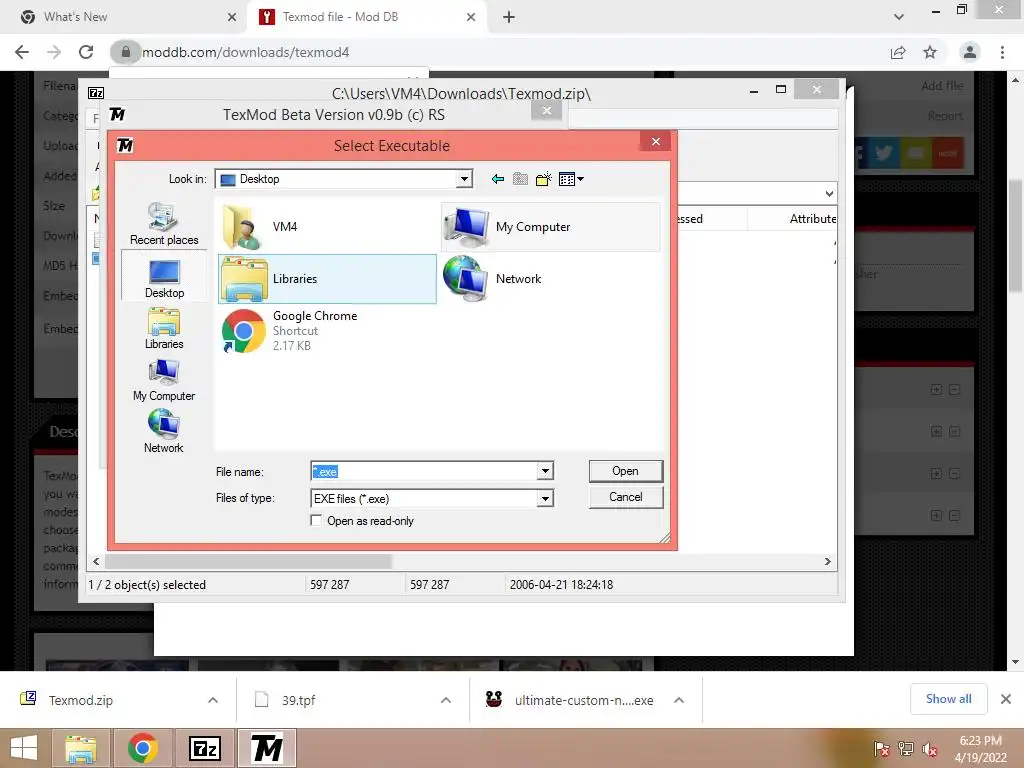1024x768 pixels.
Task: Open Google Chrome from taskbar
Action: tap(143, 748)
